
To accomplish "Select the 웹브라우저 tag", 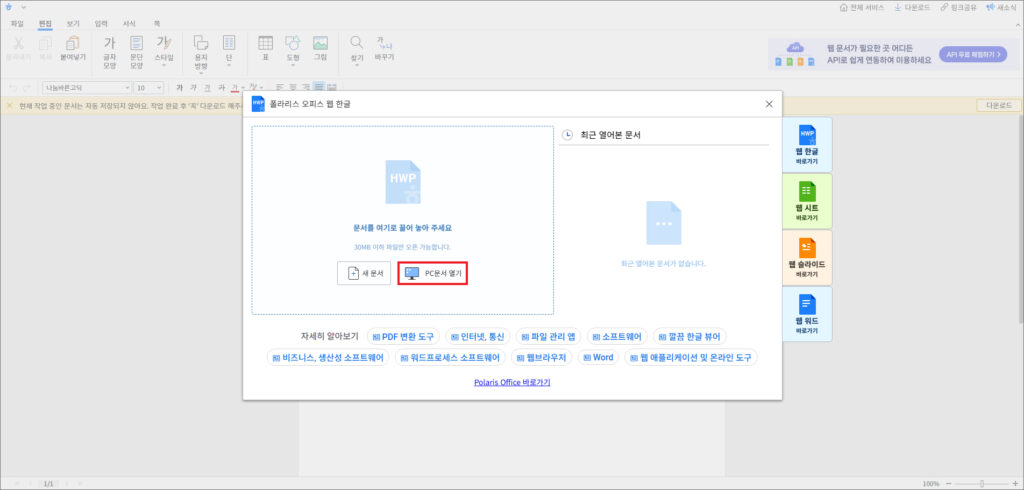I will tap(541, 357).
